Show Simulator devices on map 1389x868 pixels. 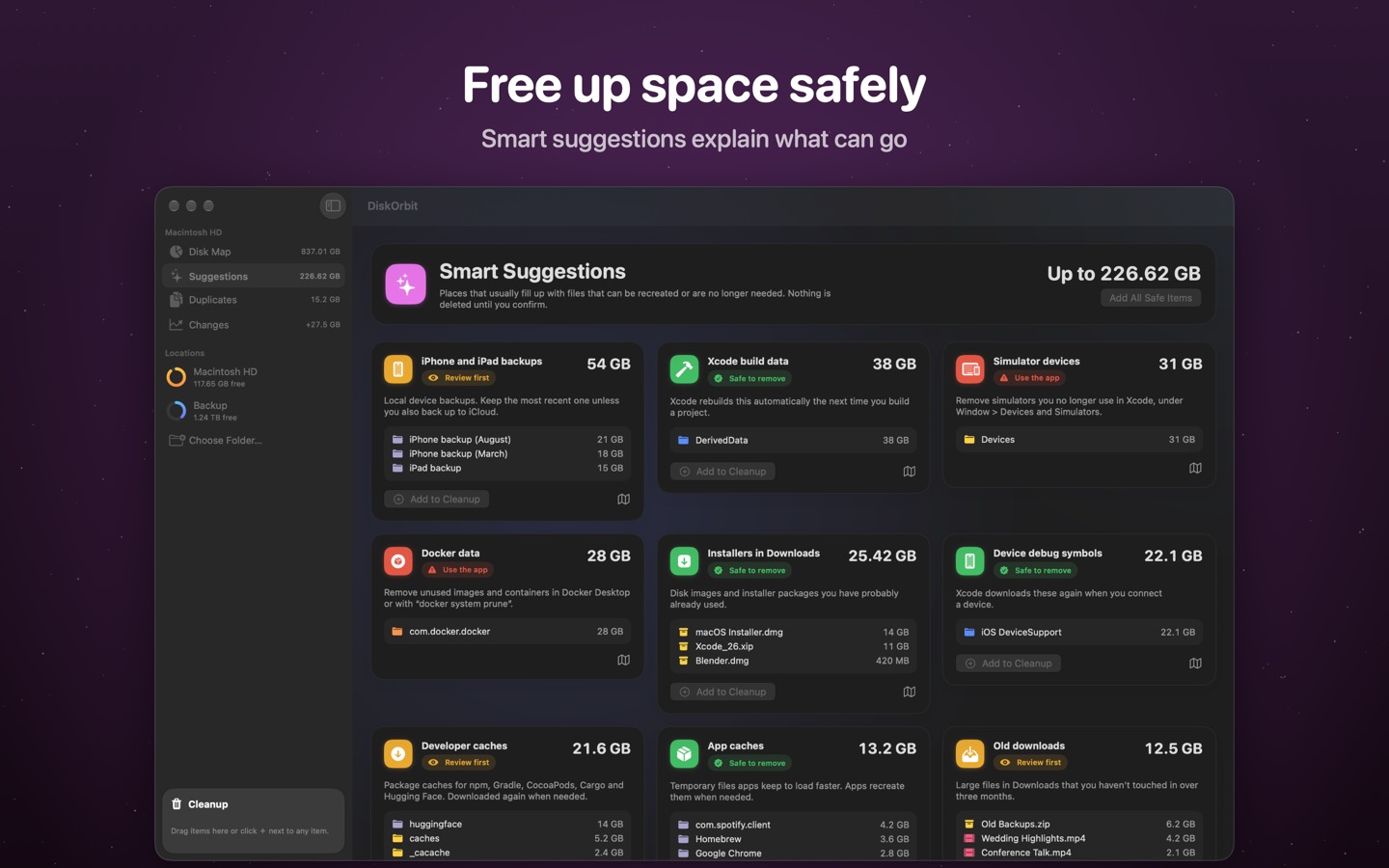[x=1195, y=468]
